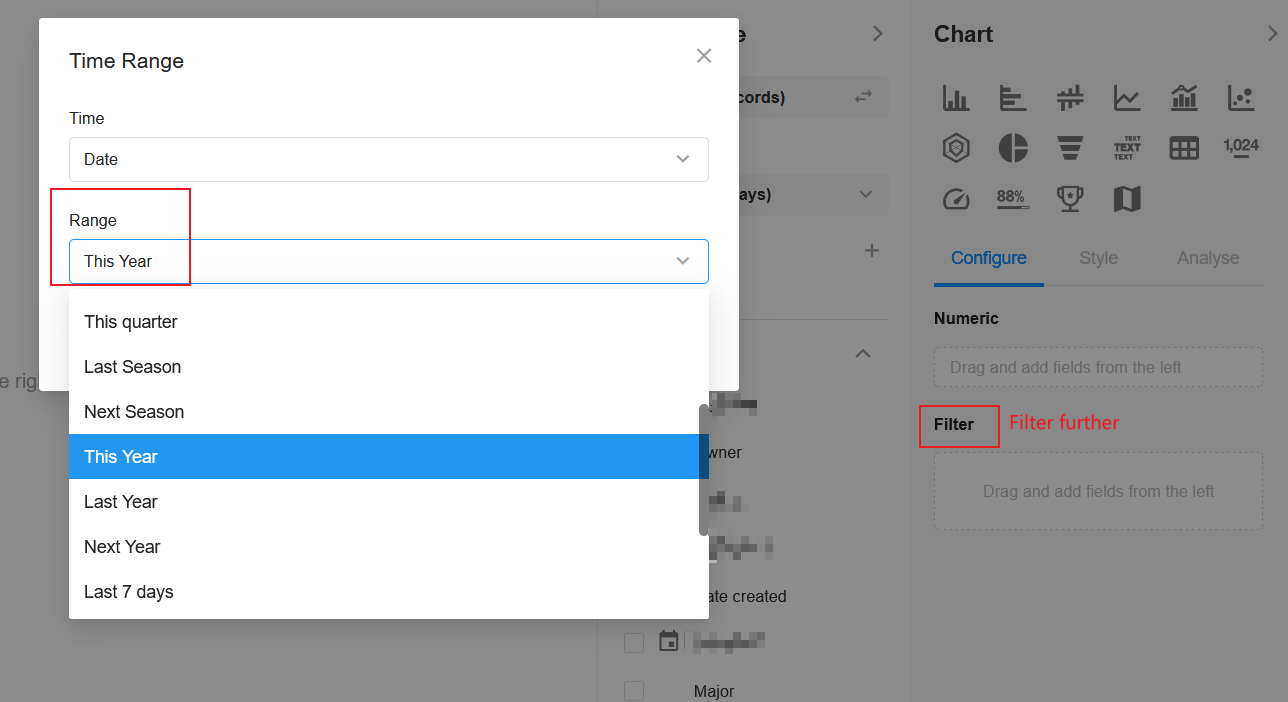
Task: Check the box next to the calendar field
Action: [x=634, y=642]
